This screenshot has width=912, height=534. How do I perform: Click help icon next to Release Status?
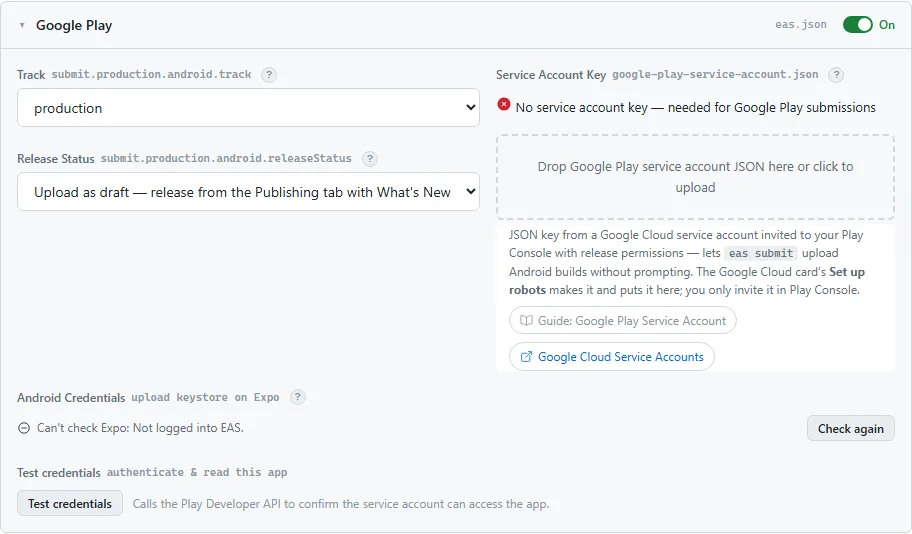click(370, 158)
